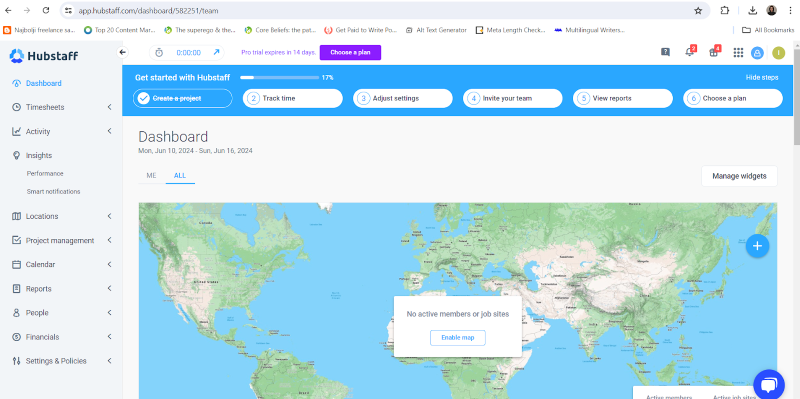Screen dimensions: 800x399
Task: Click the Financials dollar icon
Action: tap(16, 337)
